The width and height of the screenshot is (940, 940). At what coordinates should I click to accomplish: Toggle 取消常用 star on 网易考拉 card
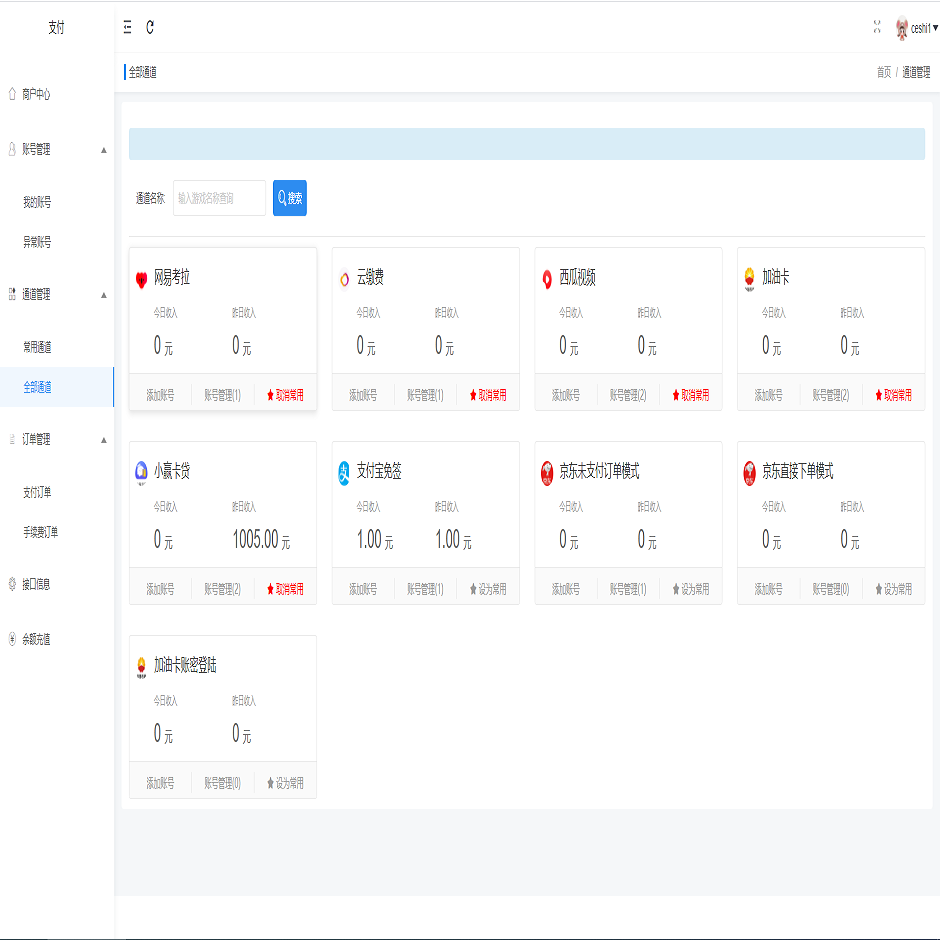tap(285, 395)
